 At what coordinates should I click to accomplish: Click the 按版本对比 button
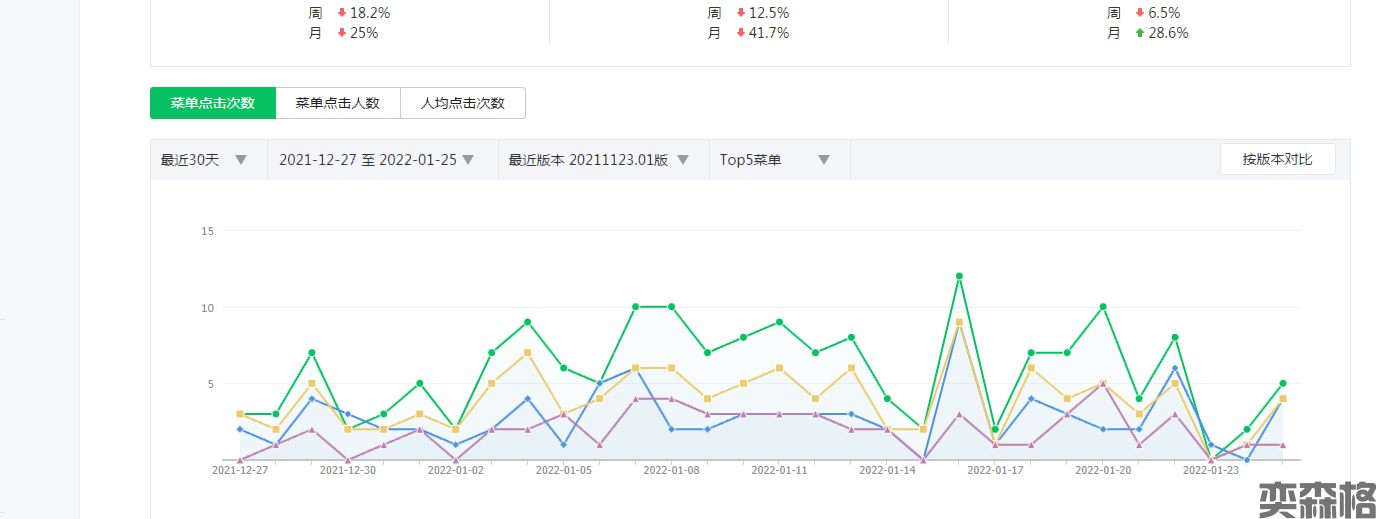pyautogui.click(x=1277, y=159)
